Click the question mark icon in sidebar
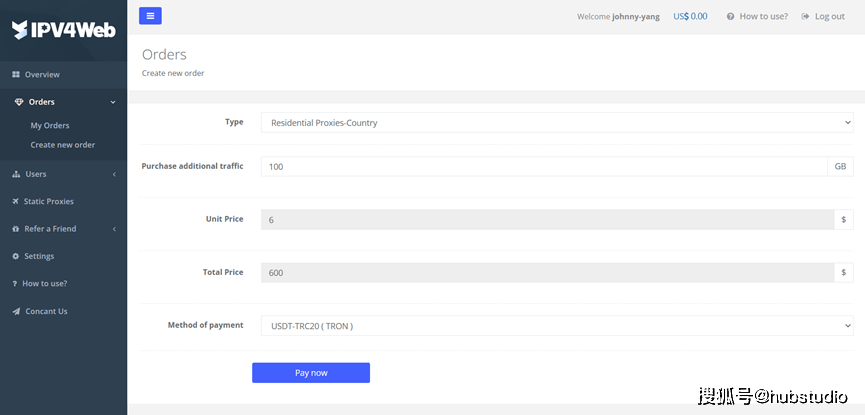 pos(15,284)
